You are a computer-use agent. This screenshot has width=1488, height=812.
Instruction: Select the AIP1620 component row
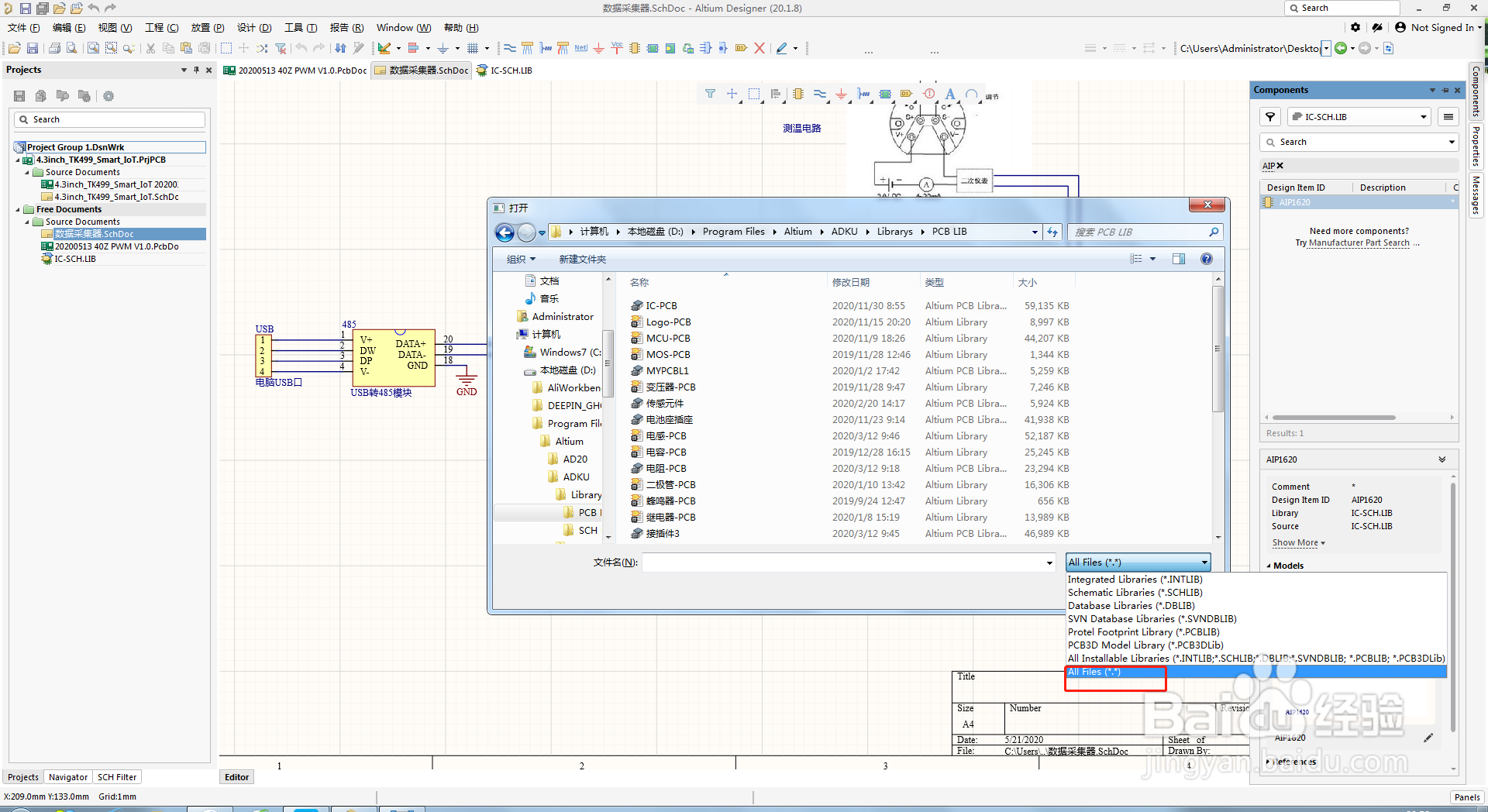click(x=1359, y=202)
